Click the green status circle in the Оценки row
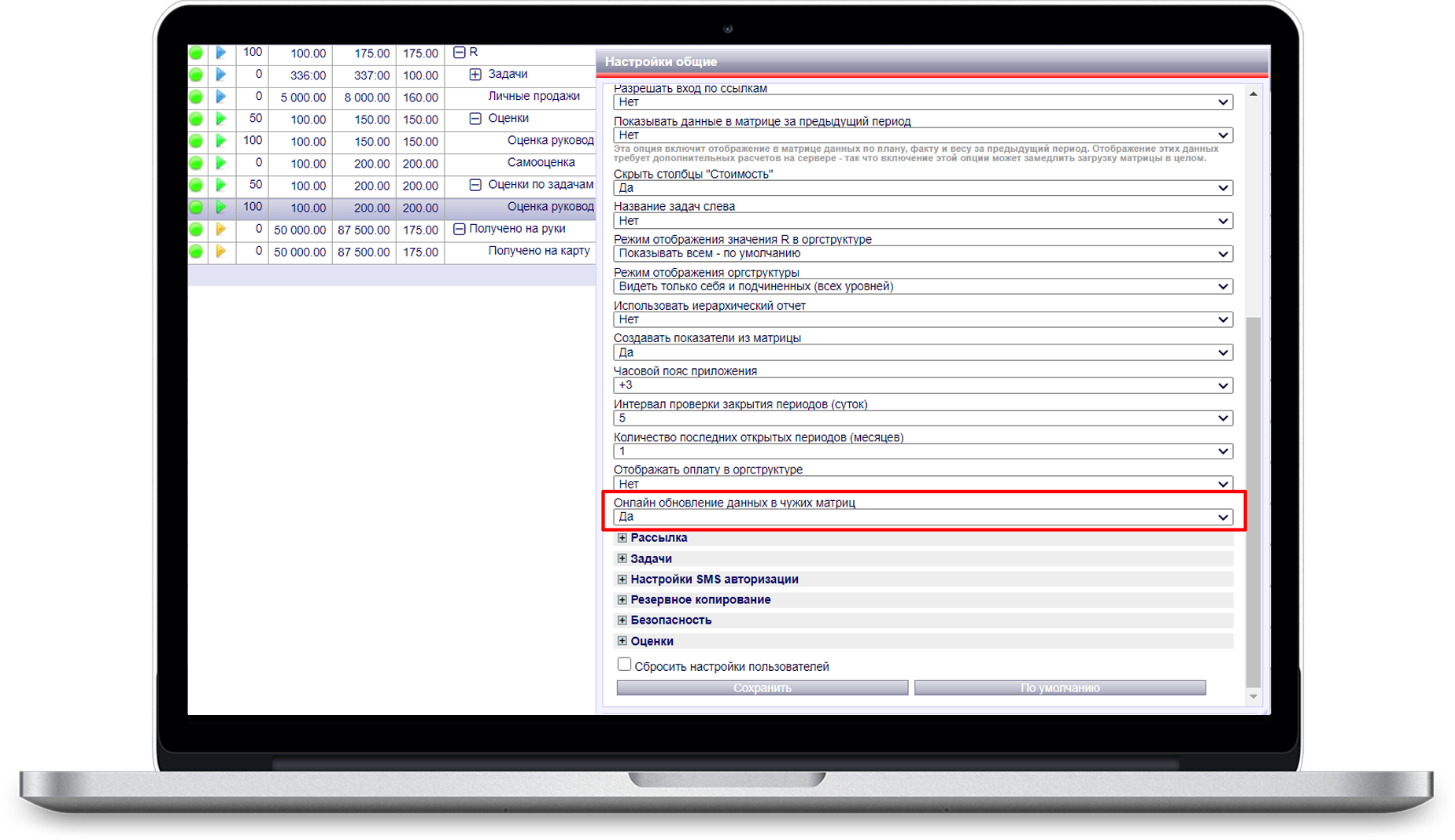Screen dimensions: 1455x840 pos(196,119)
